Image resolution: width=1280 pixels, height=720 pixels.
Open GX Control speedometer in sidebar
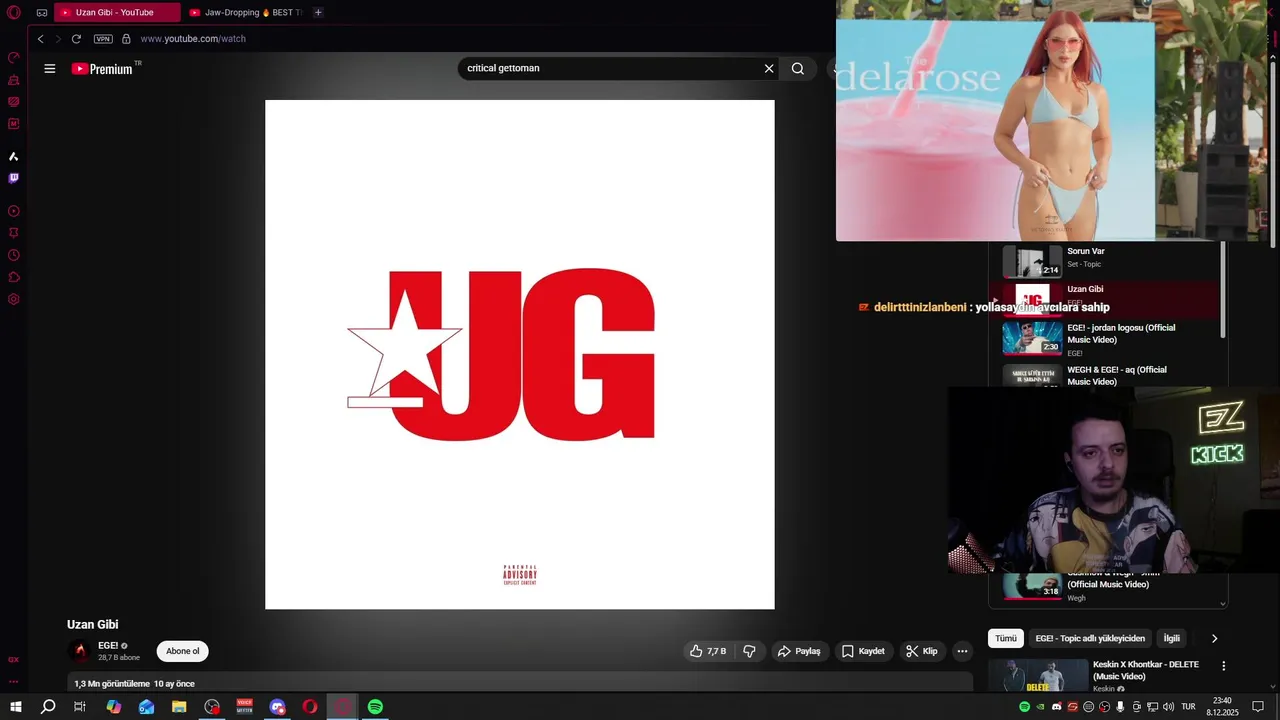pyautogui.click(x=14, y=57)
